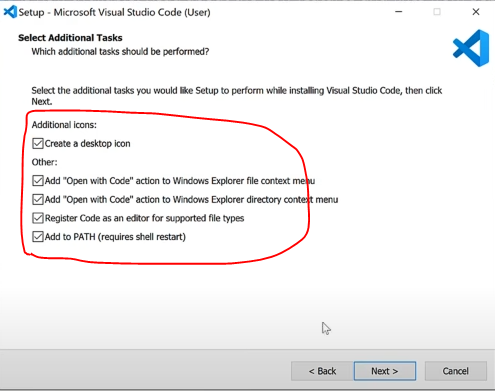The image size is (495, 391).
Task: Close the Setup window
Action: [476, 12]
